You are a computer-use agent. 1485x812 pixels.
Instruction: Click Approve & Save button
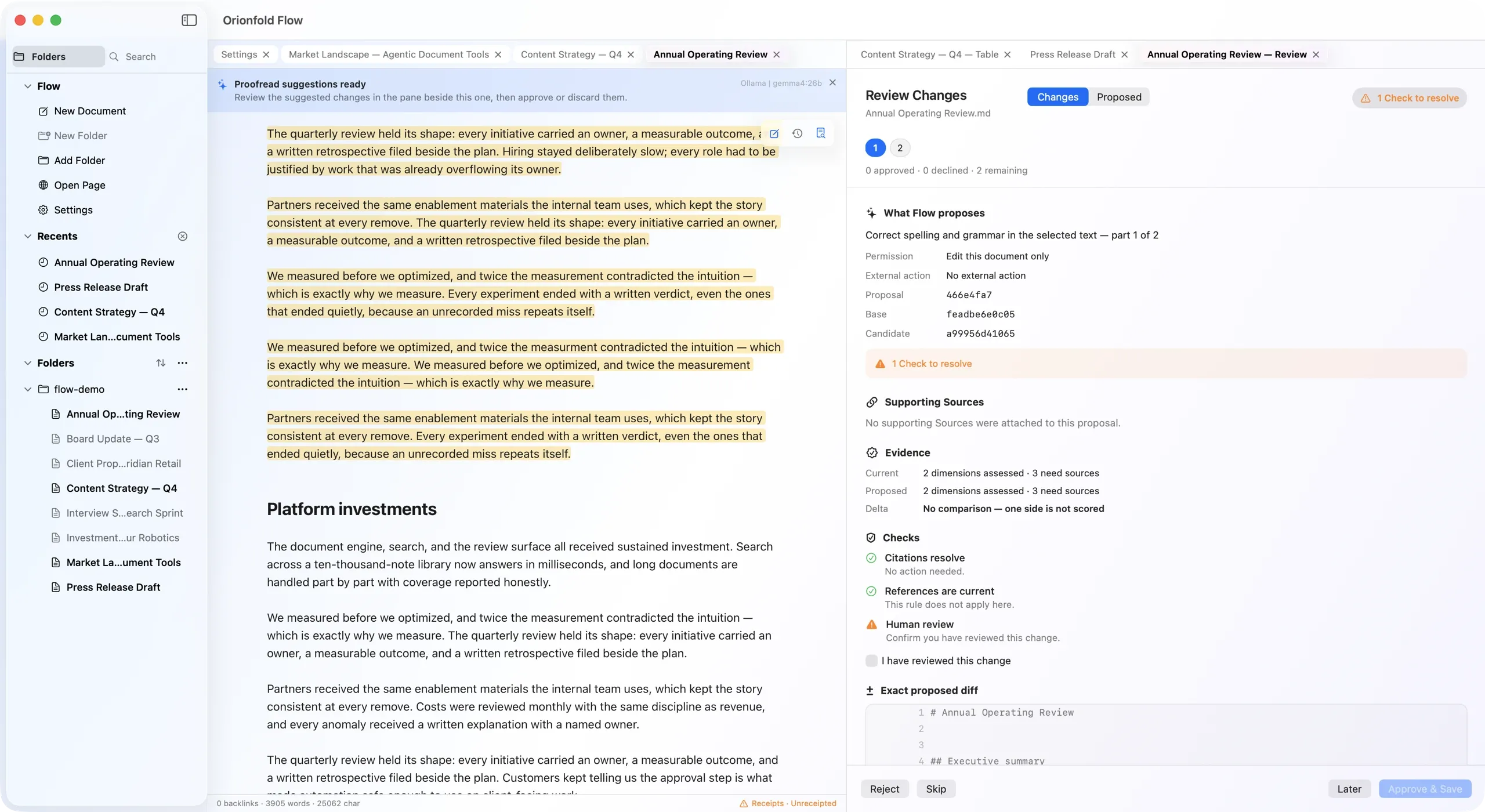point(1425,789)
